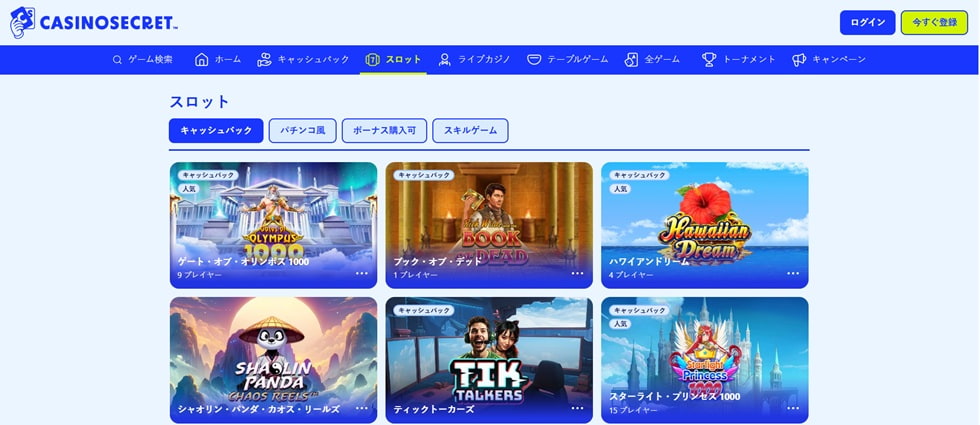Open cashback hand-coin icon in navbar
The image size is (980, 425).
(x=264, y=60)
